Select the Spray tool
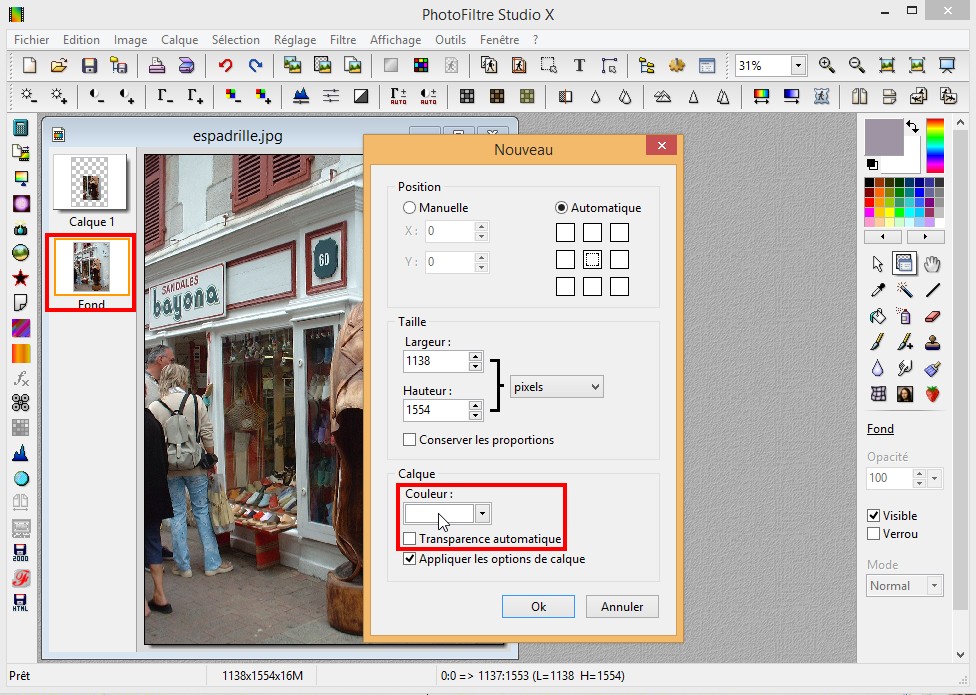Image resolution: width=976 pixels, height=695 pixels. 904,316
